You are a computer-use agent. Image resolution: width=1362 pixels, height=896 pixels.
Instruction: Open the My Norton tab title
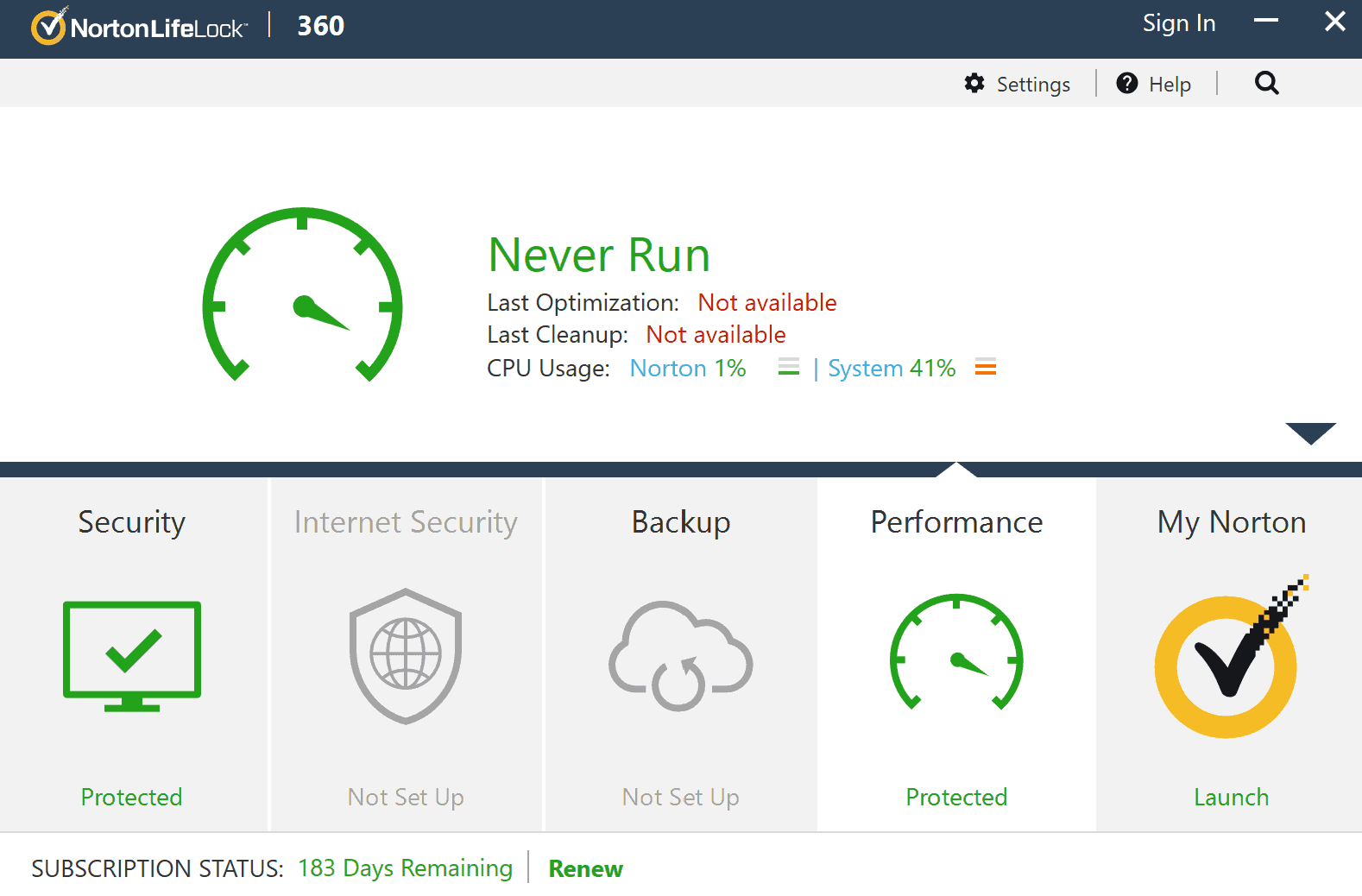pos(1232,522)
